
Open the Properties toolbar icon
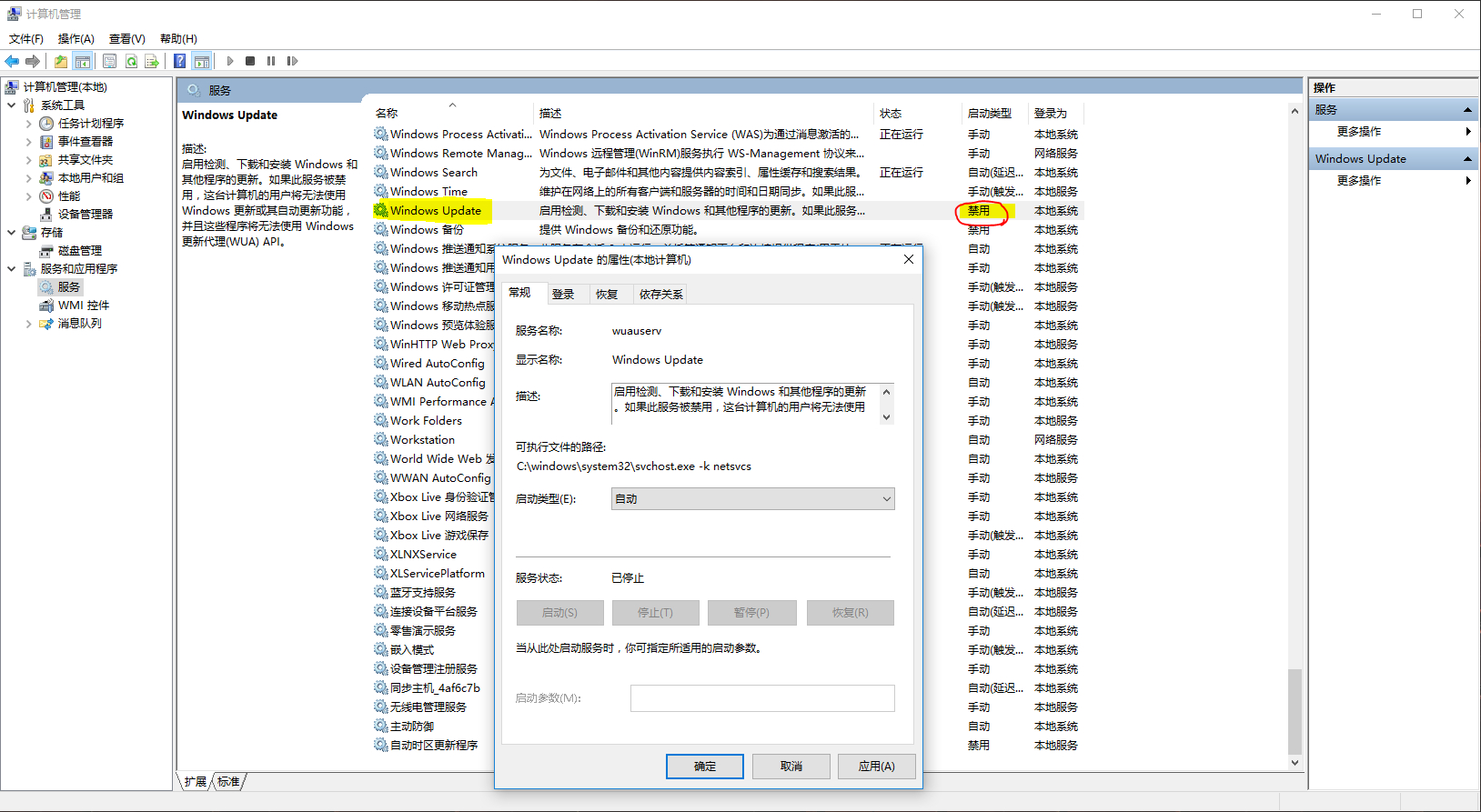[109, 61]
